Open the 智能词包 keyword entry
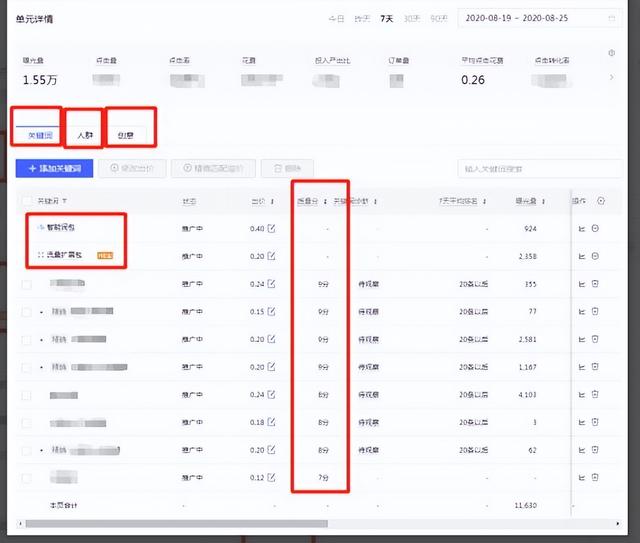This screenshot has width=640, height=543. (x=61, y=227)
